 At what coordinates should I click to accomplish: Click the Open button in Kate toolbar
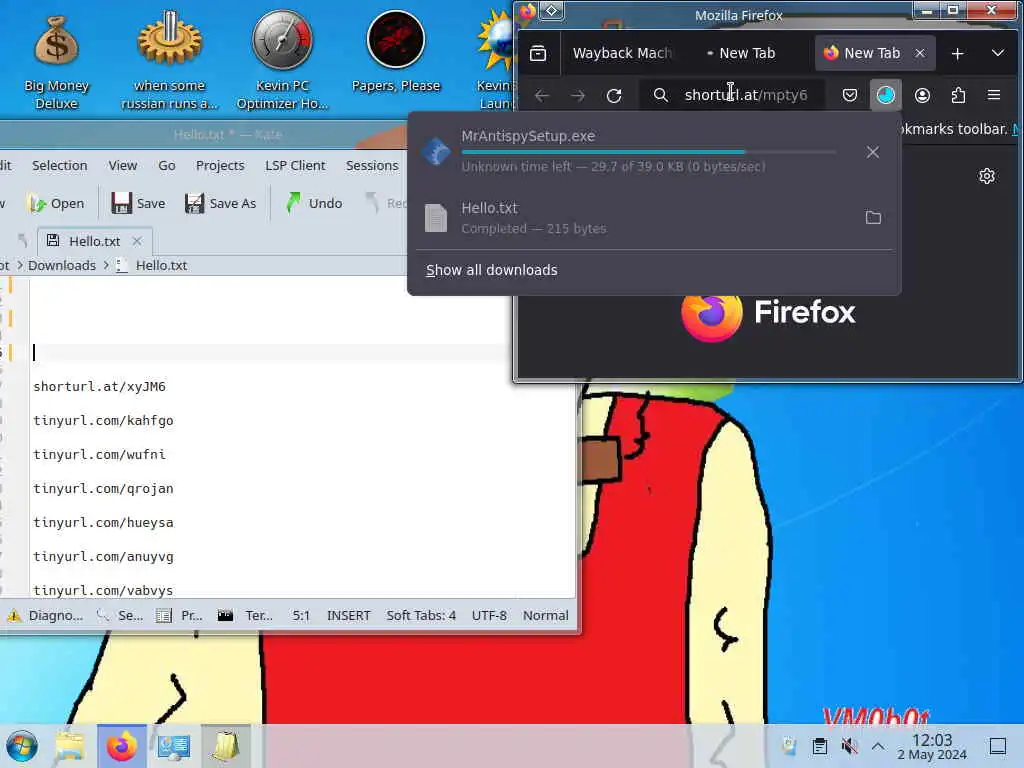[x=56, y=204]
